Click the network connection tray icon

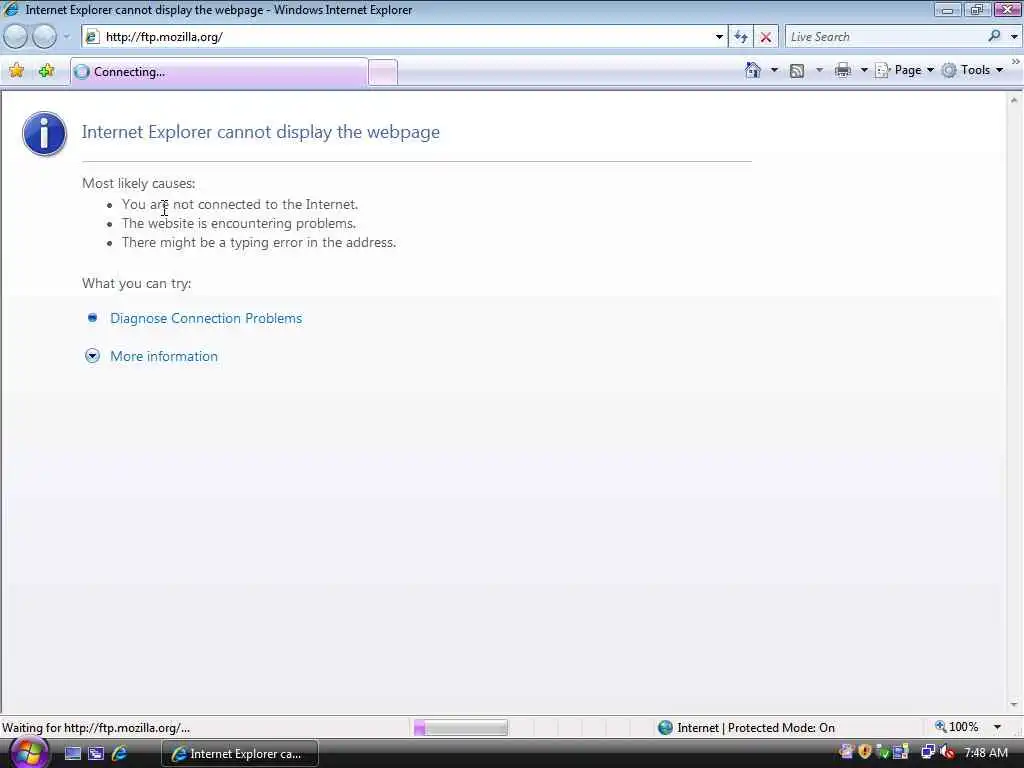click(928, 752)
